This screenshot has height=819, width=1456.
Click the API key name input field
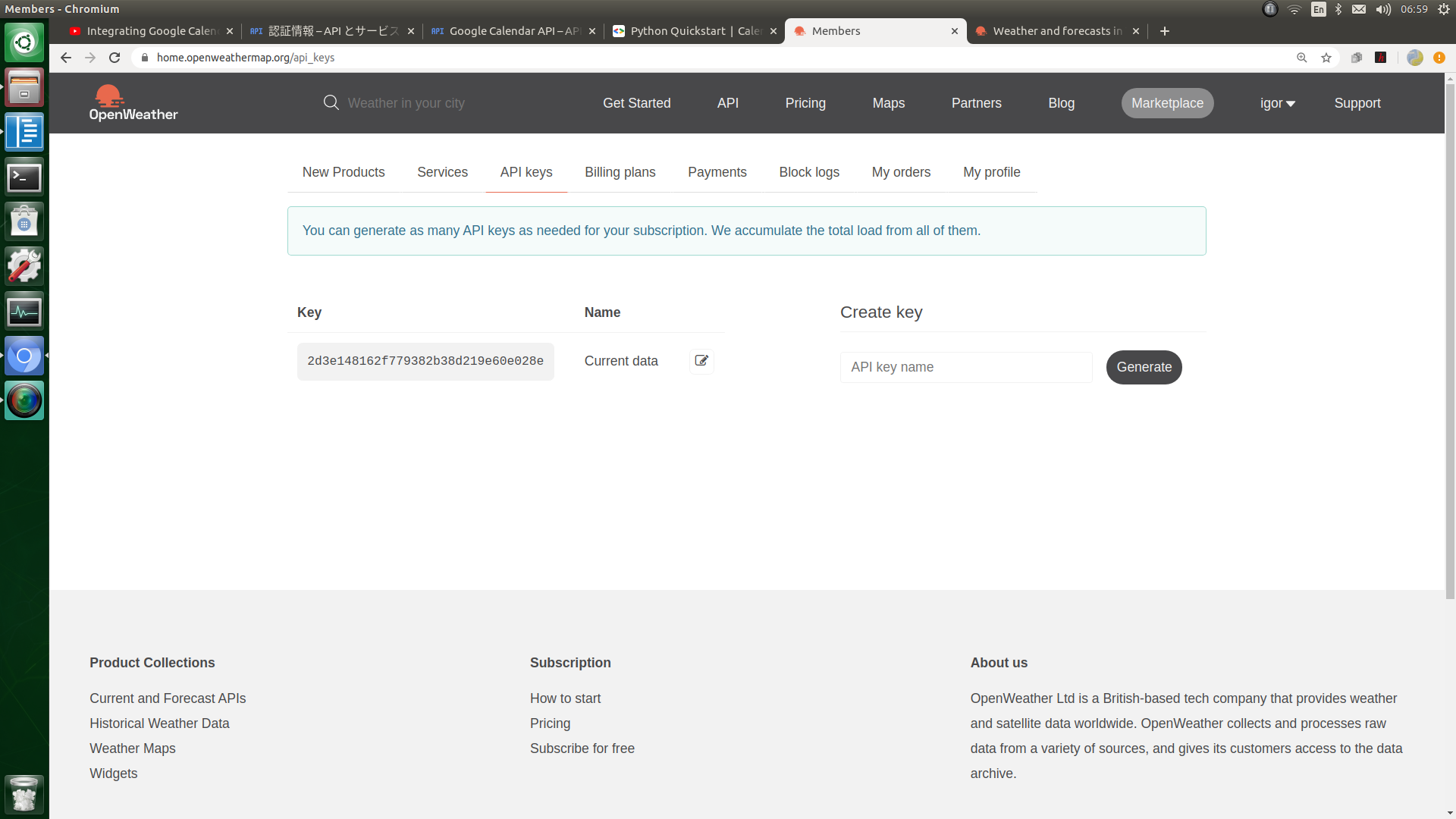pos(966,367)
